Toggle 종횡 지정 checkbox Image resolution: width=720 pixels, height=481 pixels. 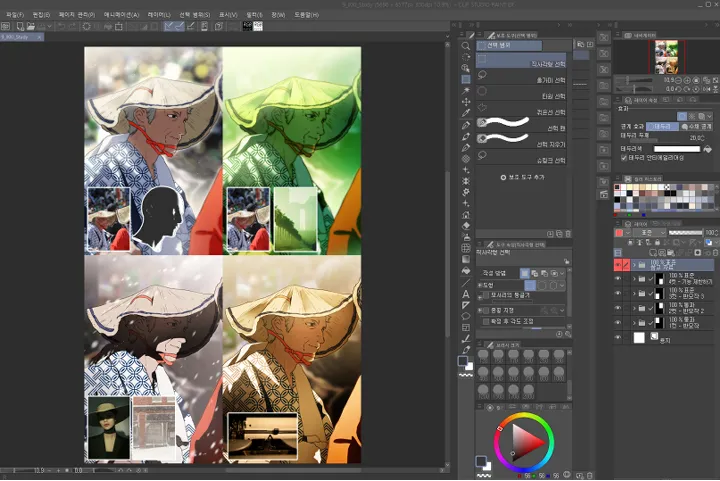[486, 311]
